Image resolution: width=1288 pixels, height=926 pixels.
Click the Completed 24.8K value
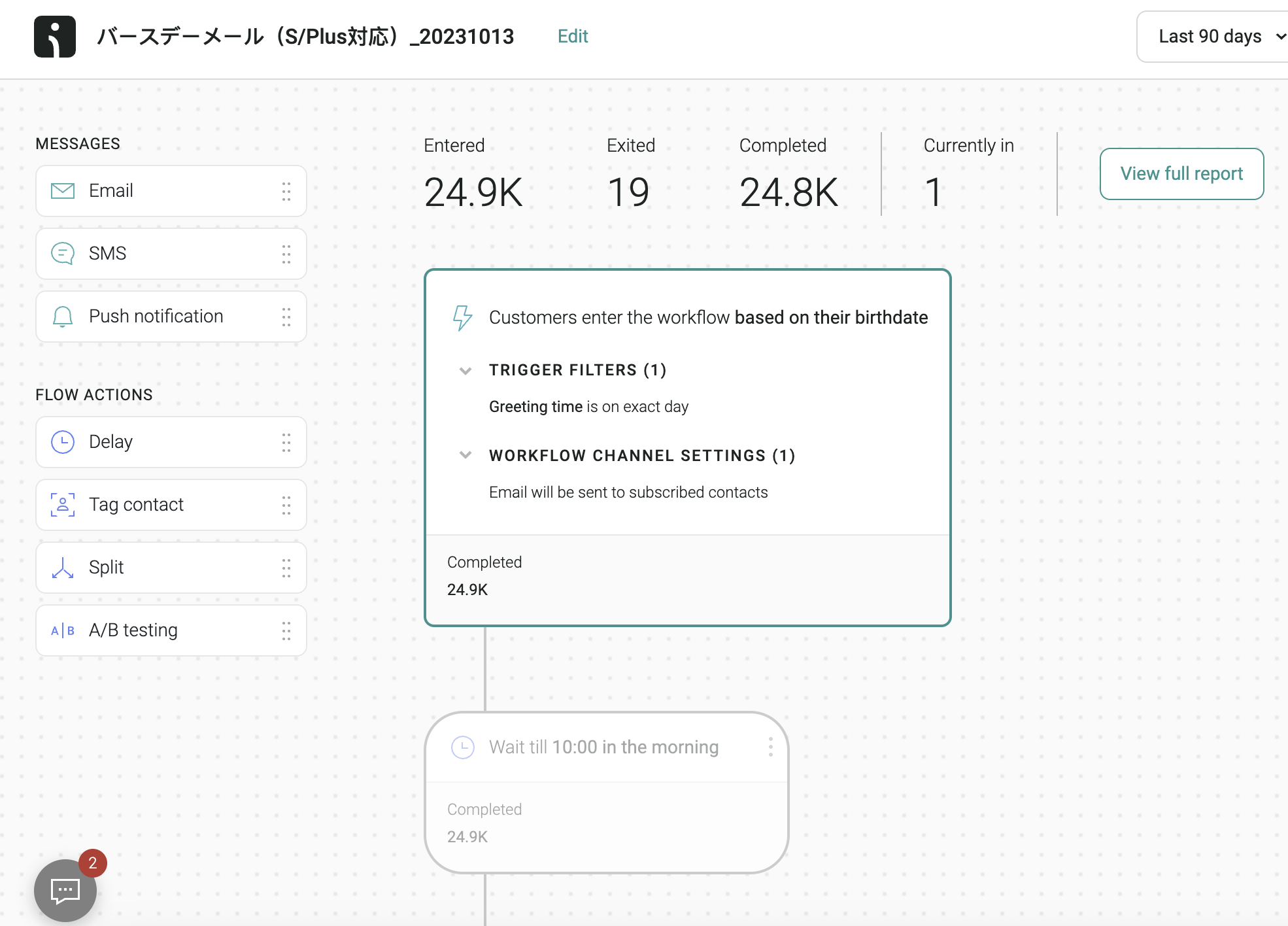(x=788, y=192)
